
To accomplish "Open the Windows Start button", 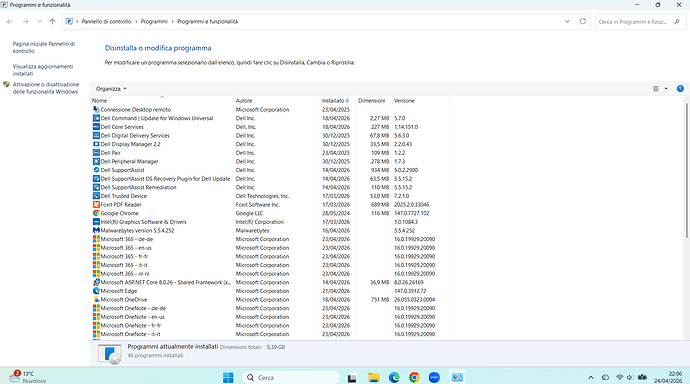I will (228, 377).
